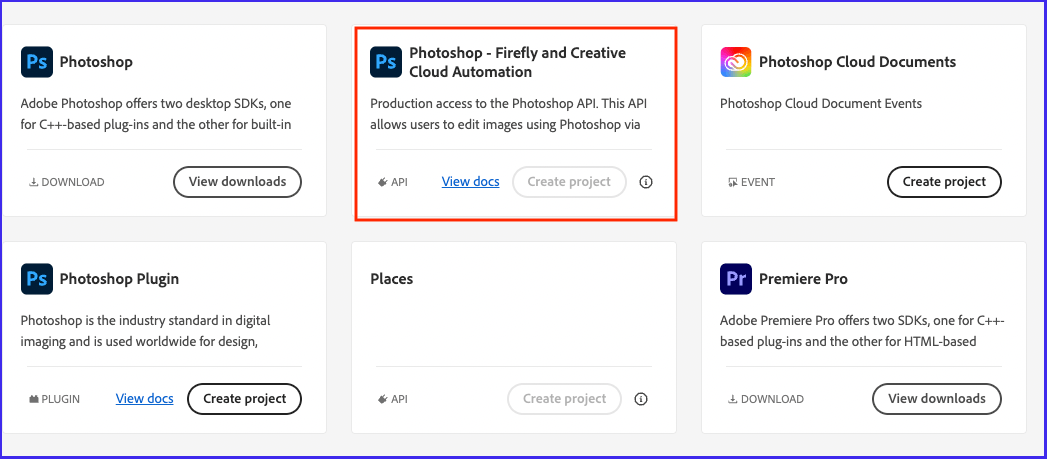Click Ps icon on Firefly and Creative Cloud Automation card
The image size is (1047, 459).
[x=386, y=62]
